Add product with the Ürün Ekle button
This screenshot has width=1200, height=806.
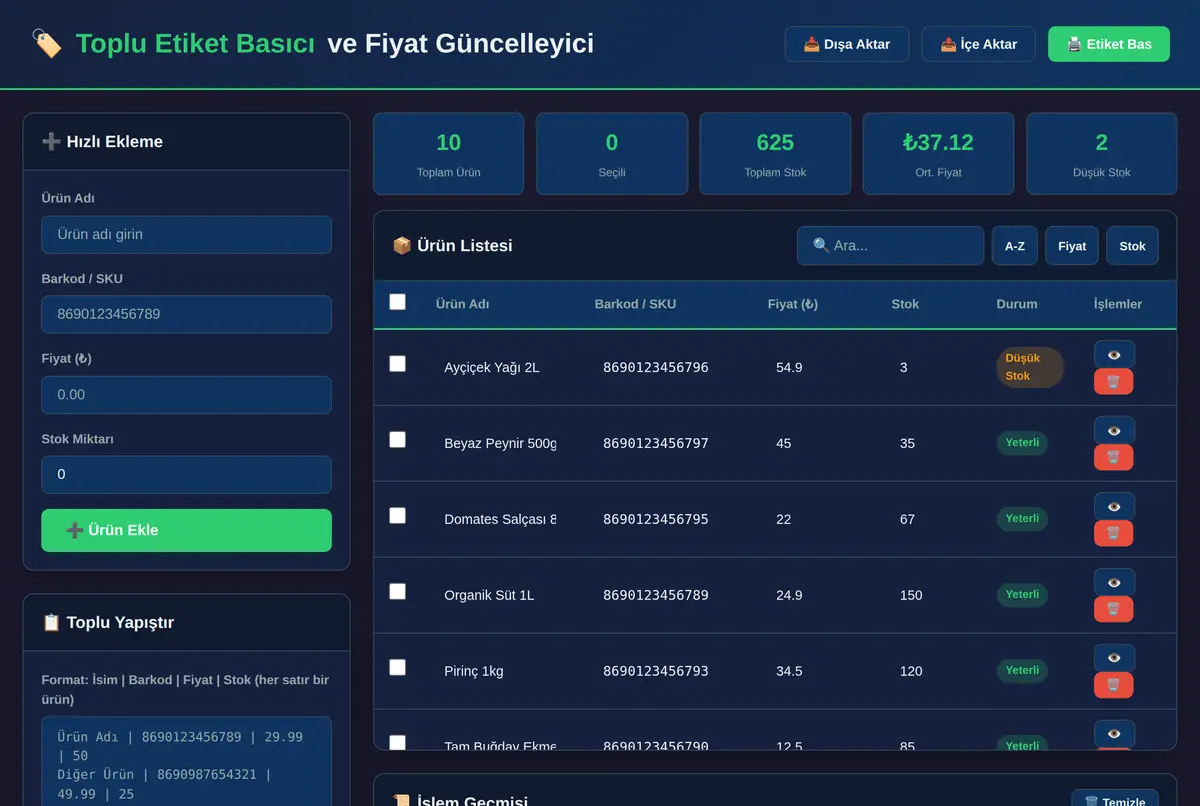point(186,530)
